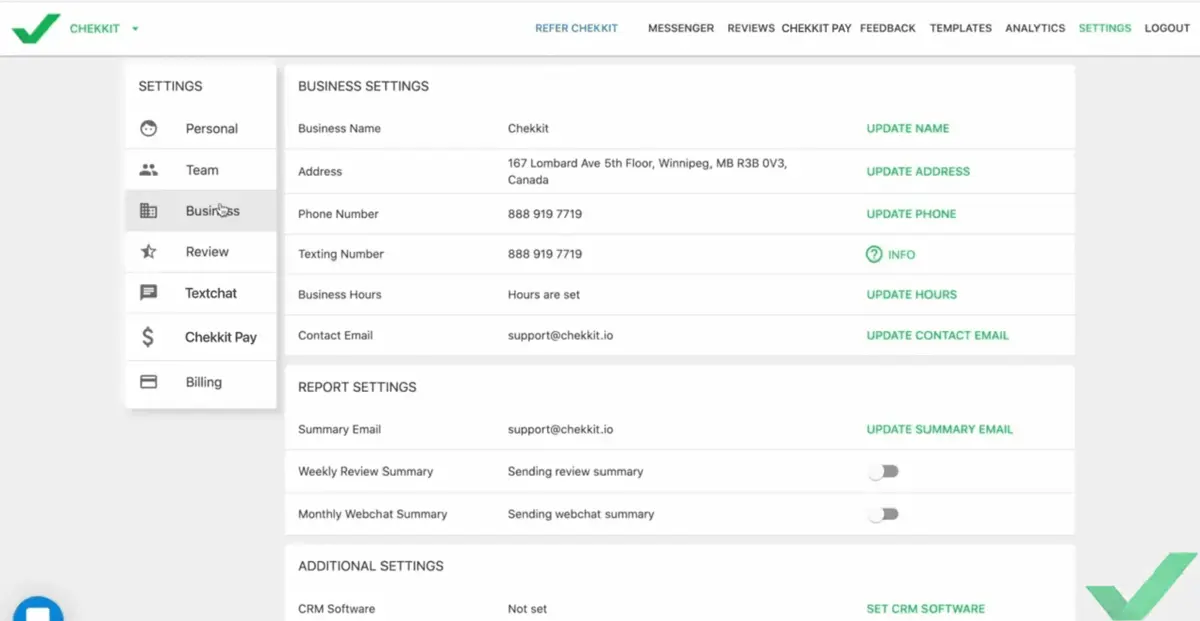Click Update Summary Email

939,430
